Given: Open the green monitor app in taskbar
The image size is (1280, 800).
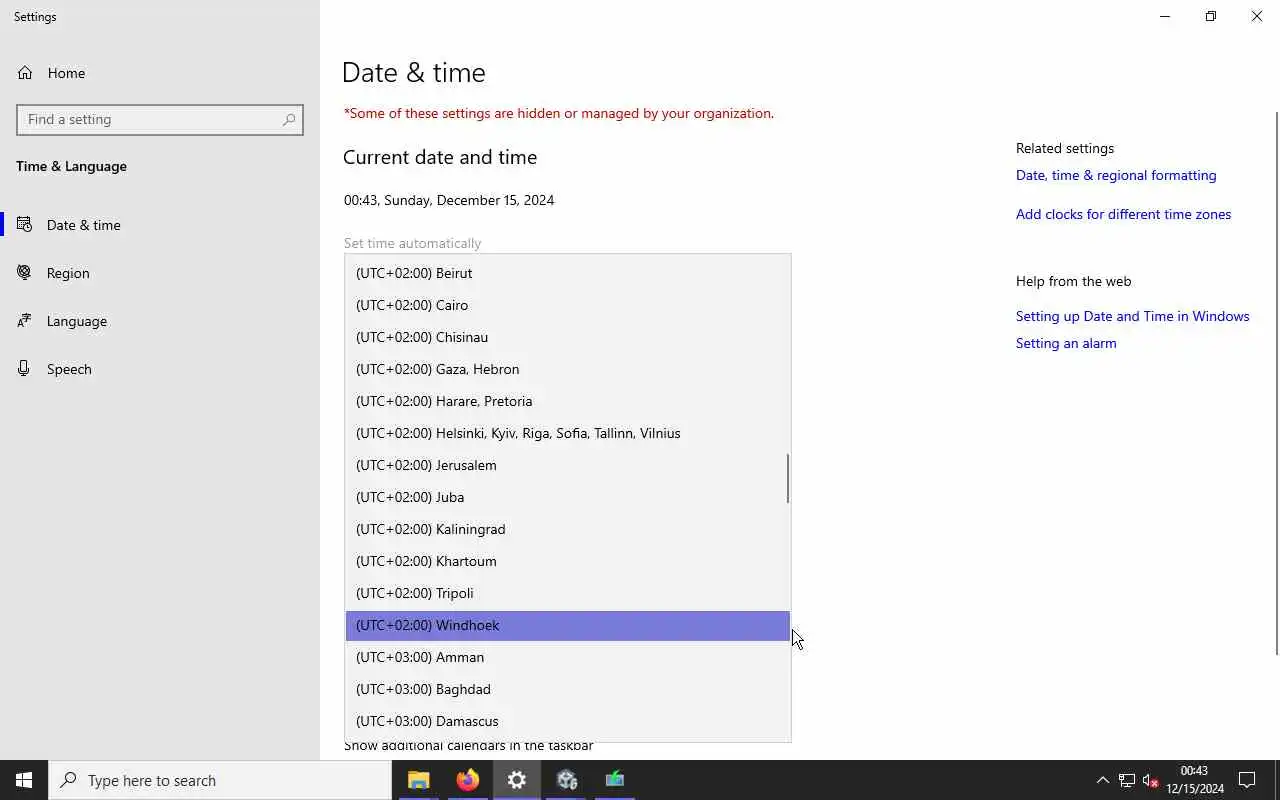Looking at the screenshot, I should coord(615,780).
